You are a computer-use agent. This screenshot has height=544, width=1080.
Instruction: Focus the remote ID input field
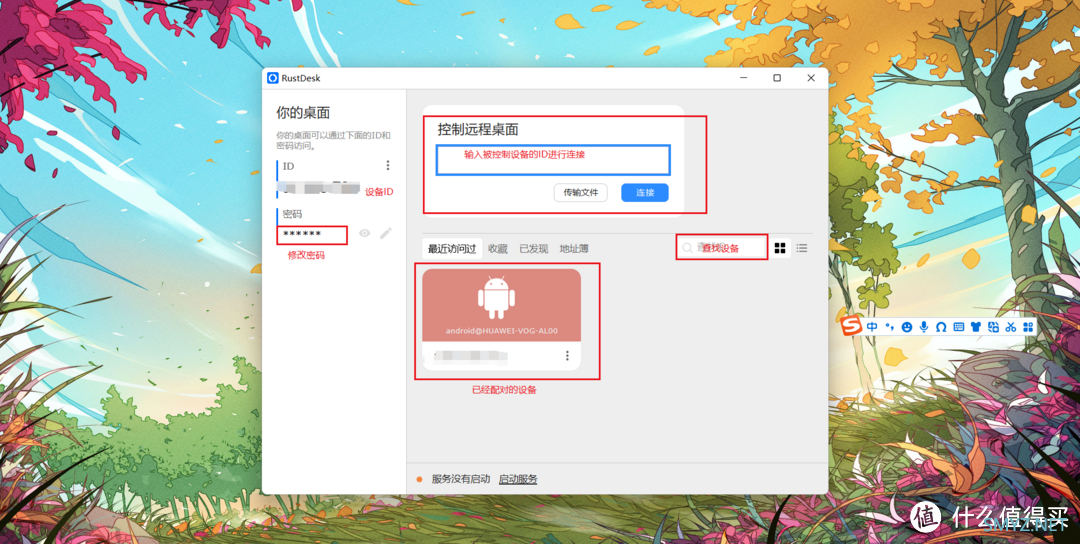(553, 160)
